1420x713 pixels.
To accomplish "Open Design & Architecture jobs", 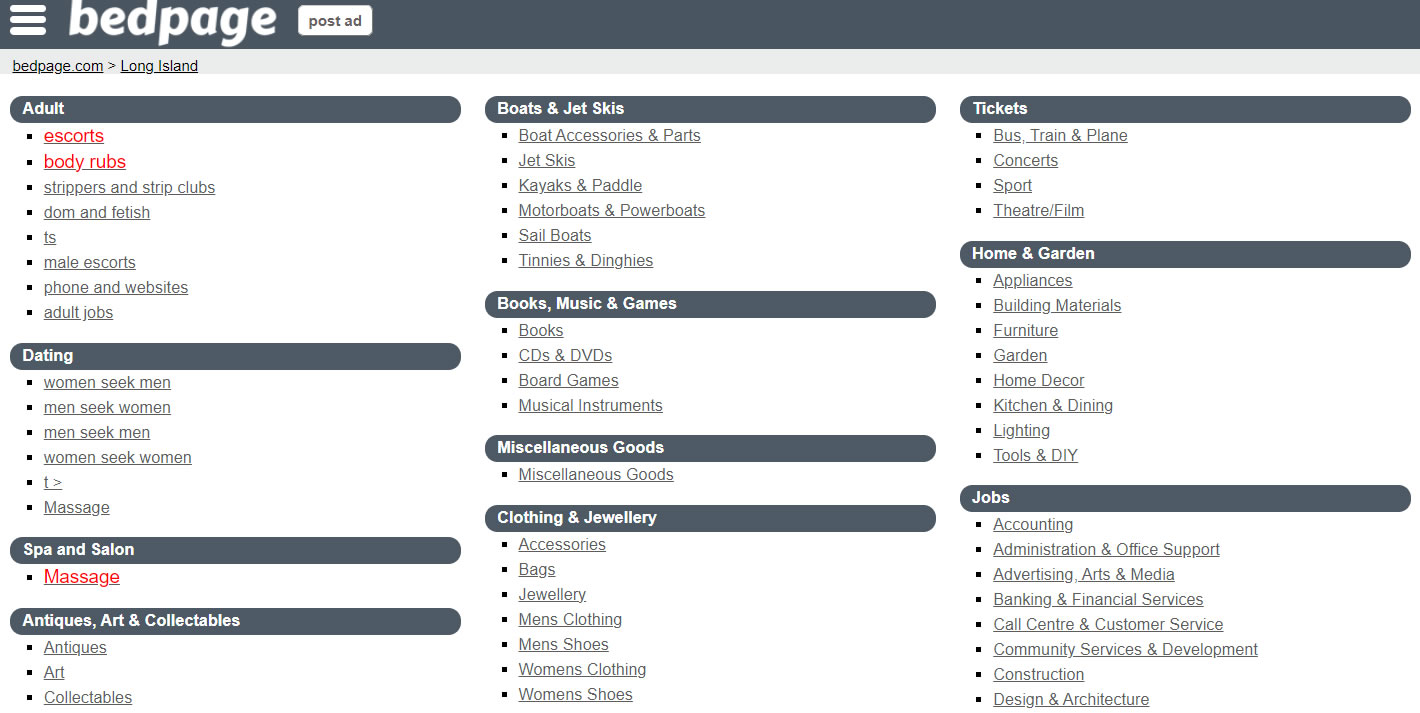I will pyautogui.click(x=1071, y=699).
